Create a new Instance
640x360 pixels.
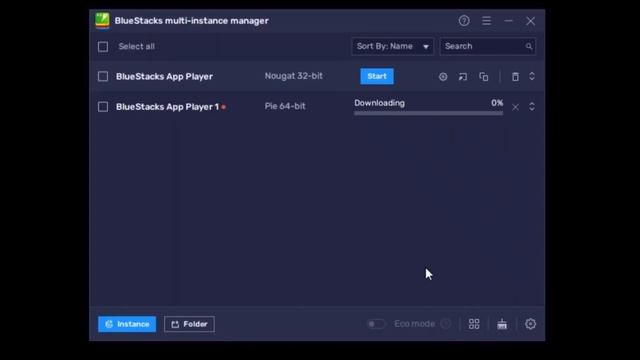(127, 324)
